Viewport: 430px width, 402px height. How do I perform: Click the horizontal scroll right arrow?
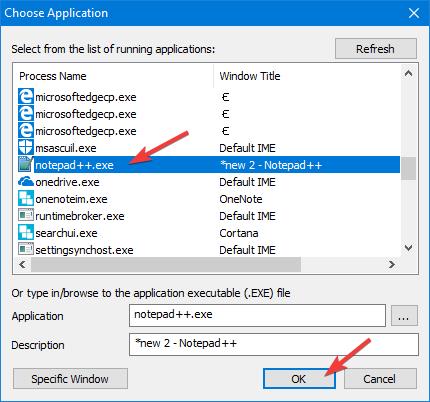pos(392,265)
